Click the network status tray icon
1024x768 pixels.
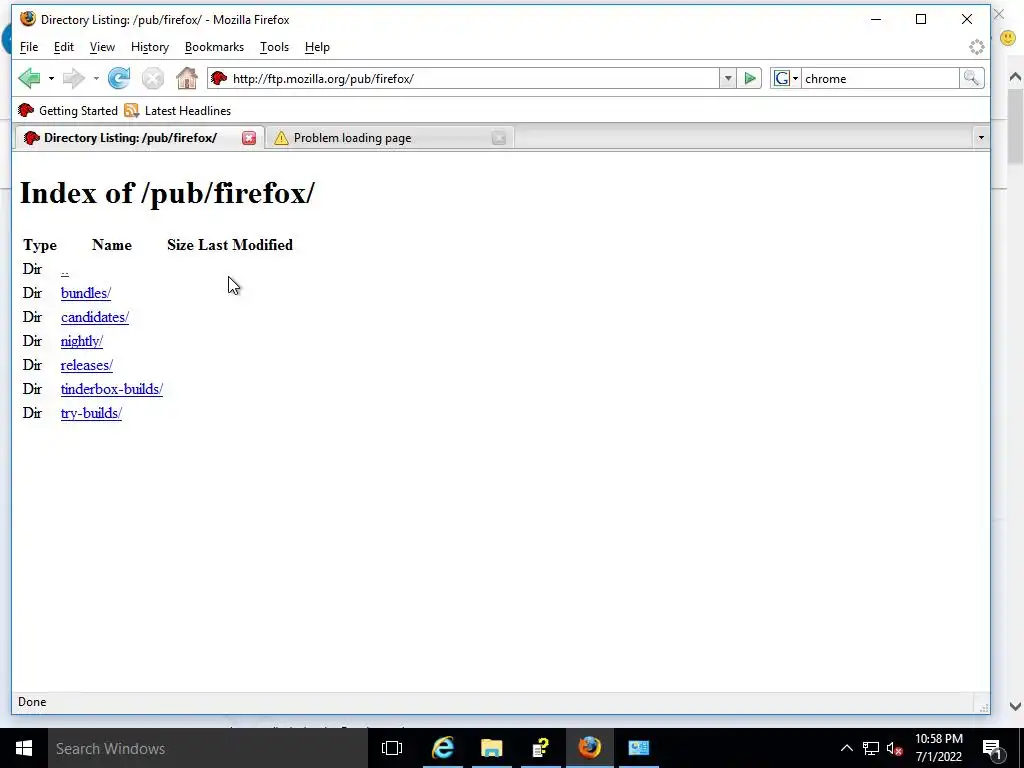click(871, 748)
